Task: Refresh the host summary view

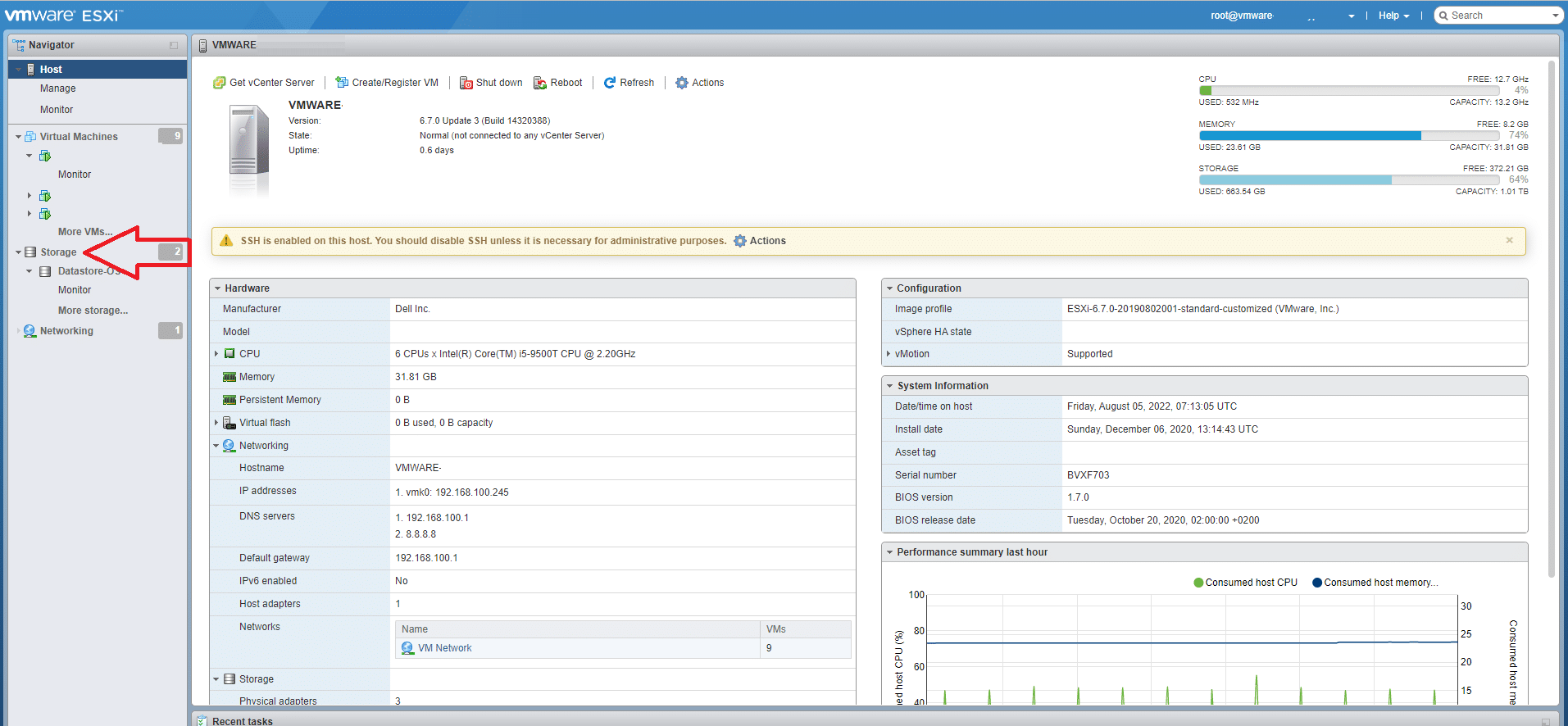Action: [629, 83]
